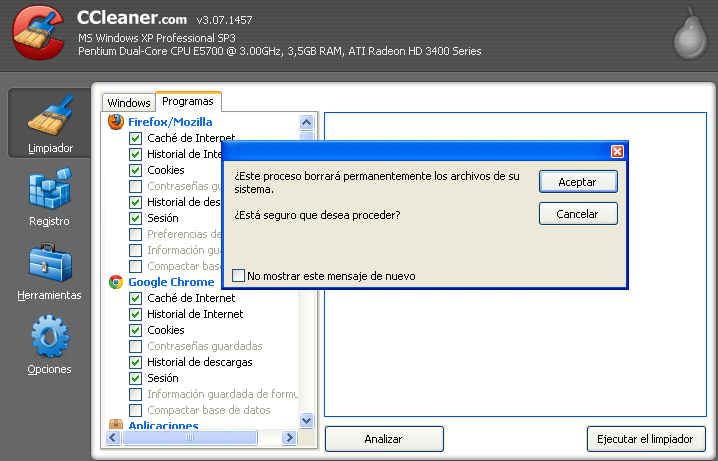Enable Firefox Compactar base checkbox

[x=135, y=266]
